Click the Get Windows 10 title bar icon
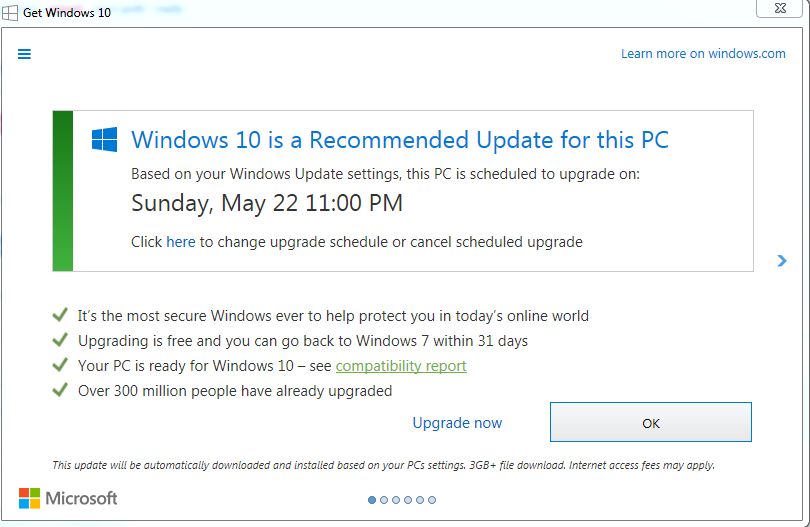This screenshot has height=527, width=810. (10, 13)
